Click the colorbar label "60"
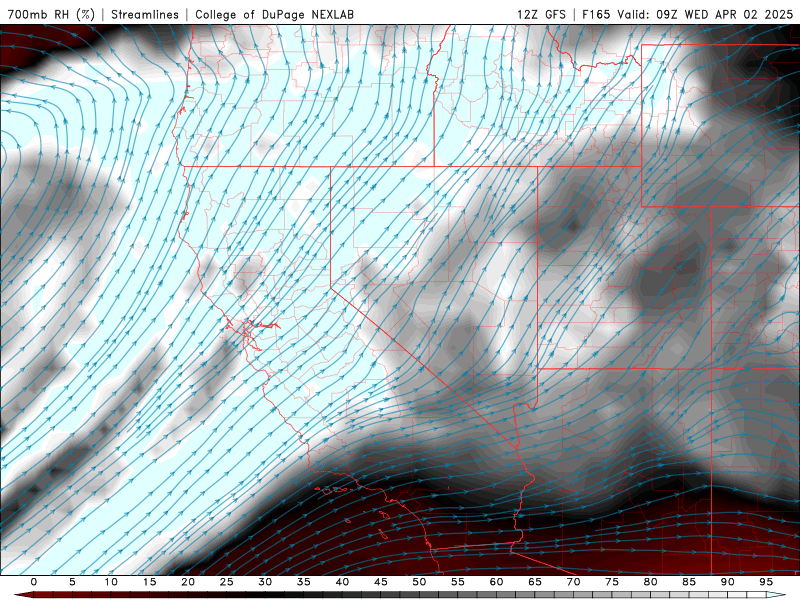This screenshot has width=800, height=600. (496, 582)
